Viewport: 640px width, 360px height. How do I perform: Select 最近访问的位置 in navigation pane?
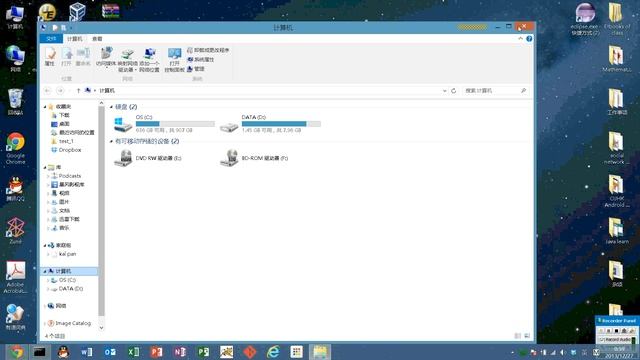coord(73,133)
